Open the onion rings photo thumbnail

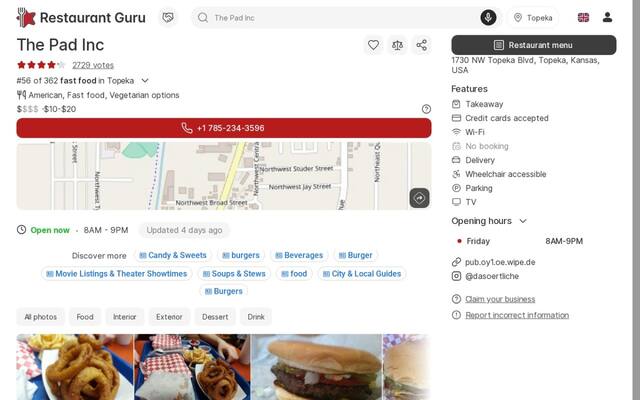pos(75,367)
